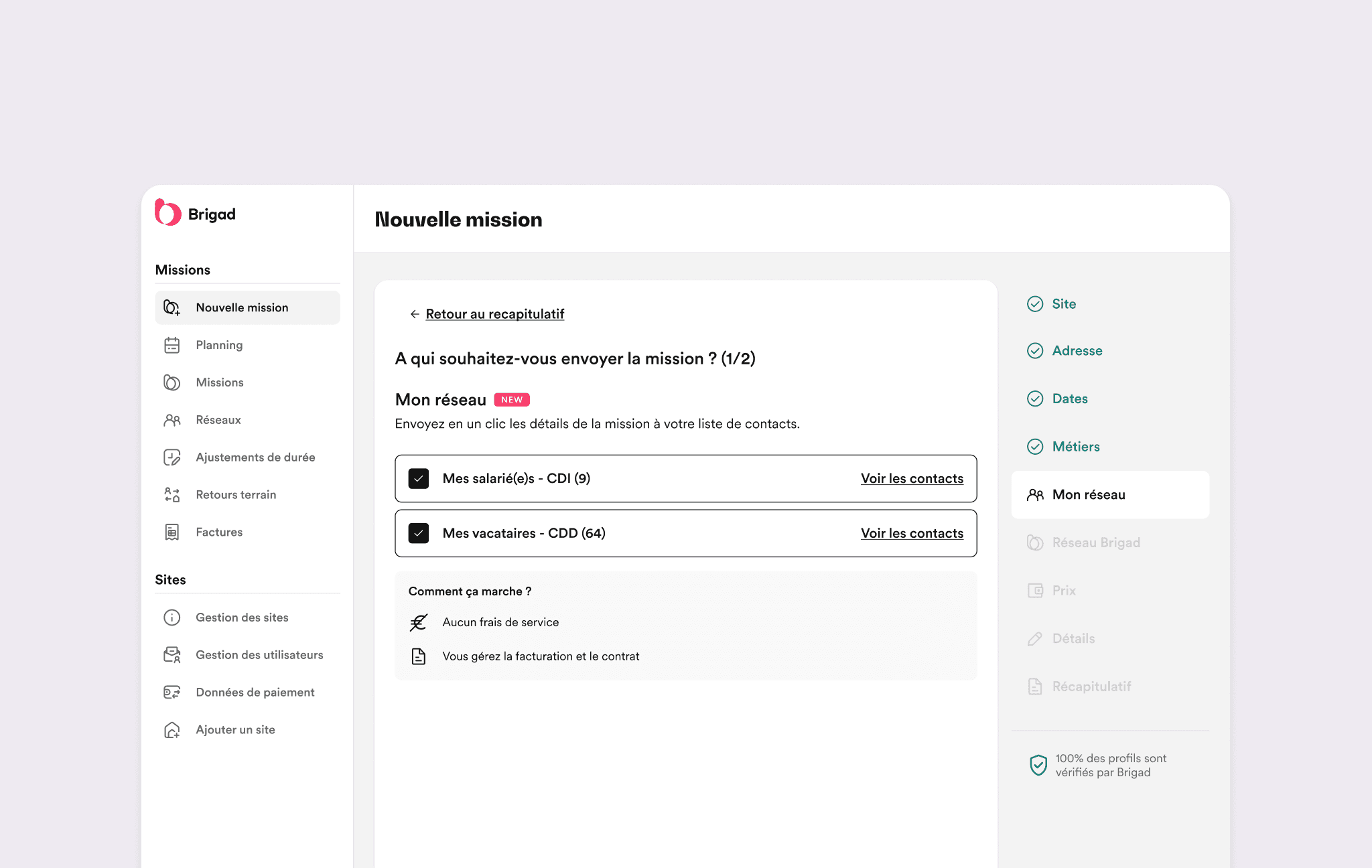Click the back arrow before Retour au recapitulatif
The height and width of the screenshot is (868, 1372).
tap(415, 314)
